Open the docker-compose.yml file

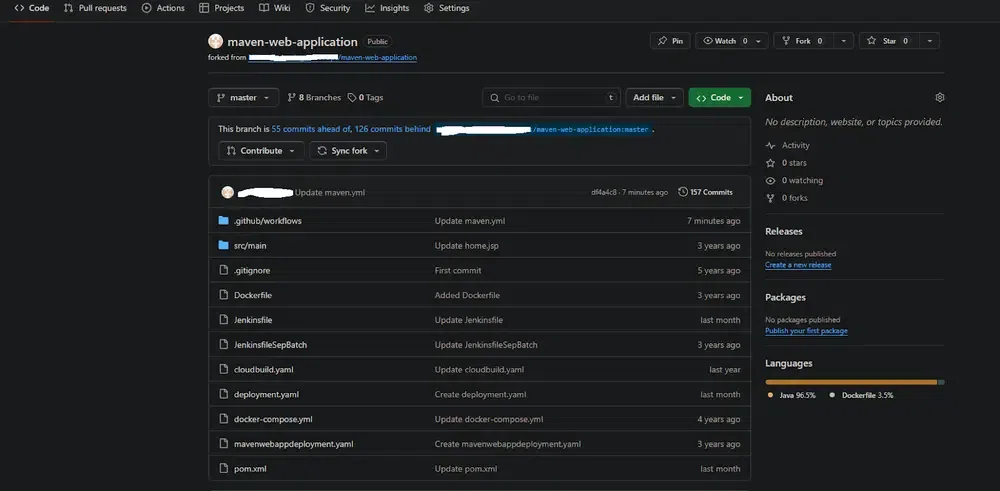273,420
